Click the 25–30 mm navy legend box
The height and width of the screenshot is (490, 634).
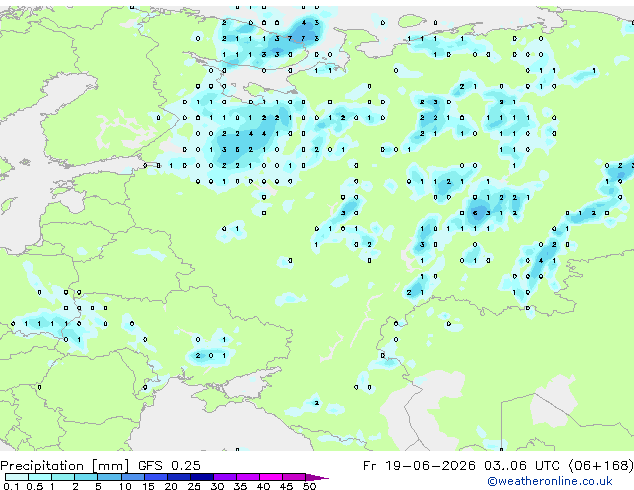tap(201, 477)
